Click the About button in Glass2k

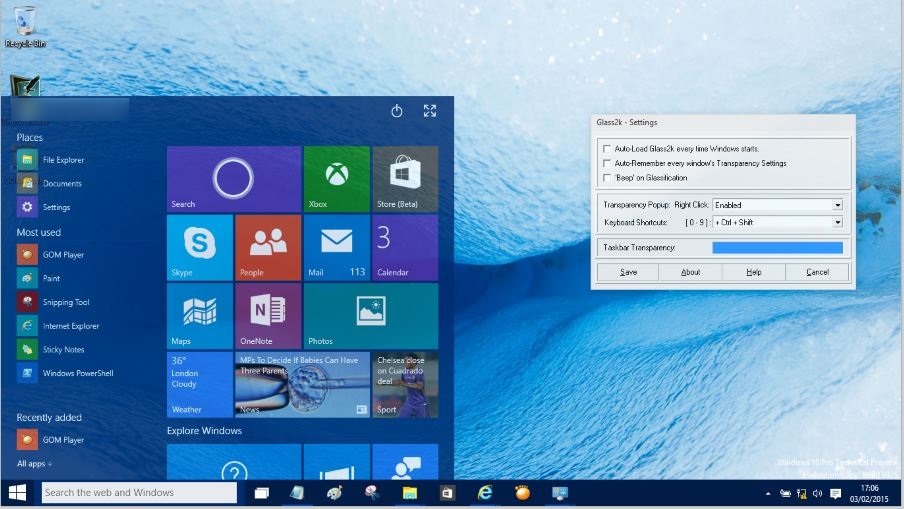(x=690, y=272)
